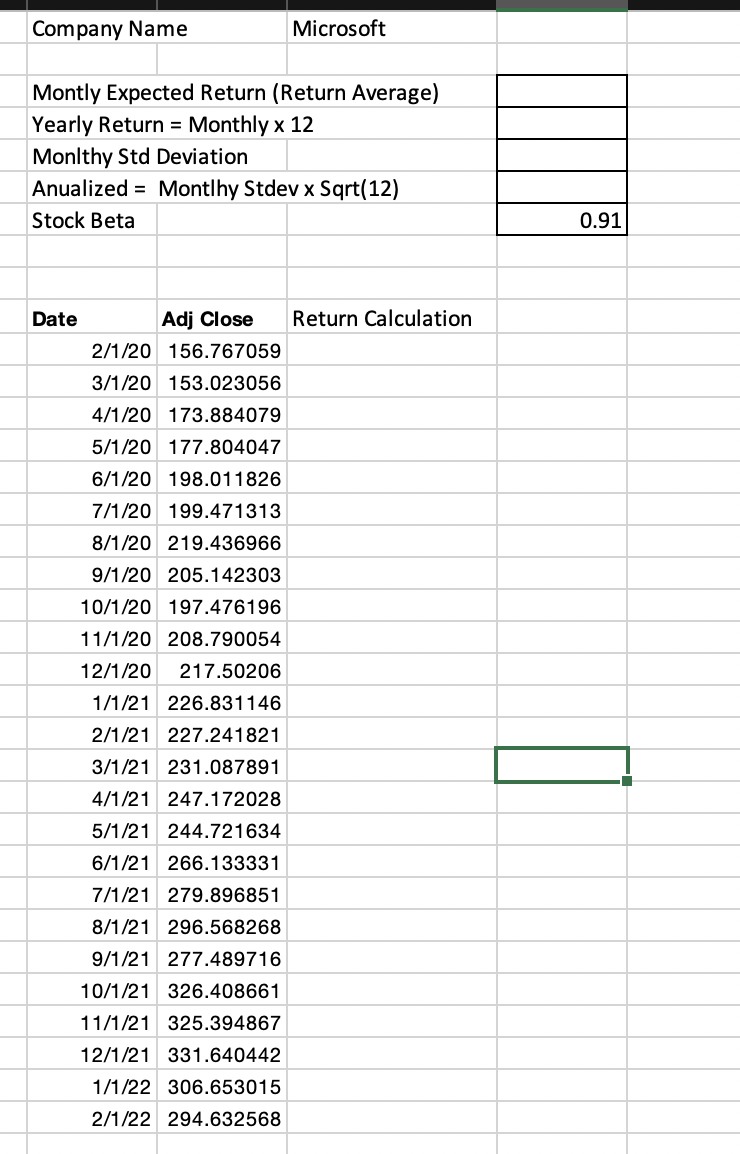Select price cell 231.087891
This screenshot has height=1154, width=740.
(222, 767)
